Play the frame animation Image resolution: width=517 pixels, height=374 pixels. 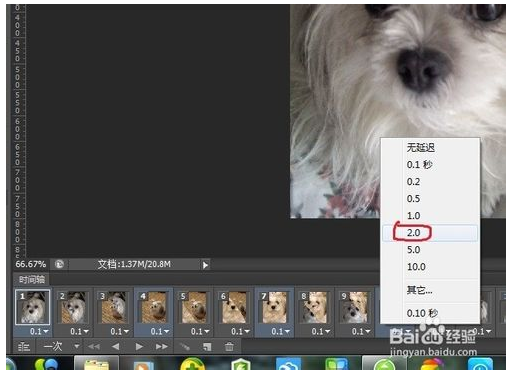pos(139,347)
